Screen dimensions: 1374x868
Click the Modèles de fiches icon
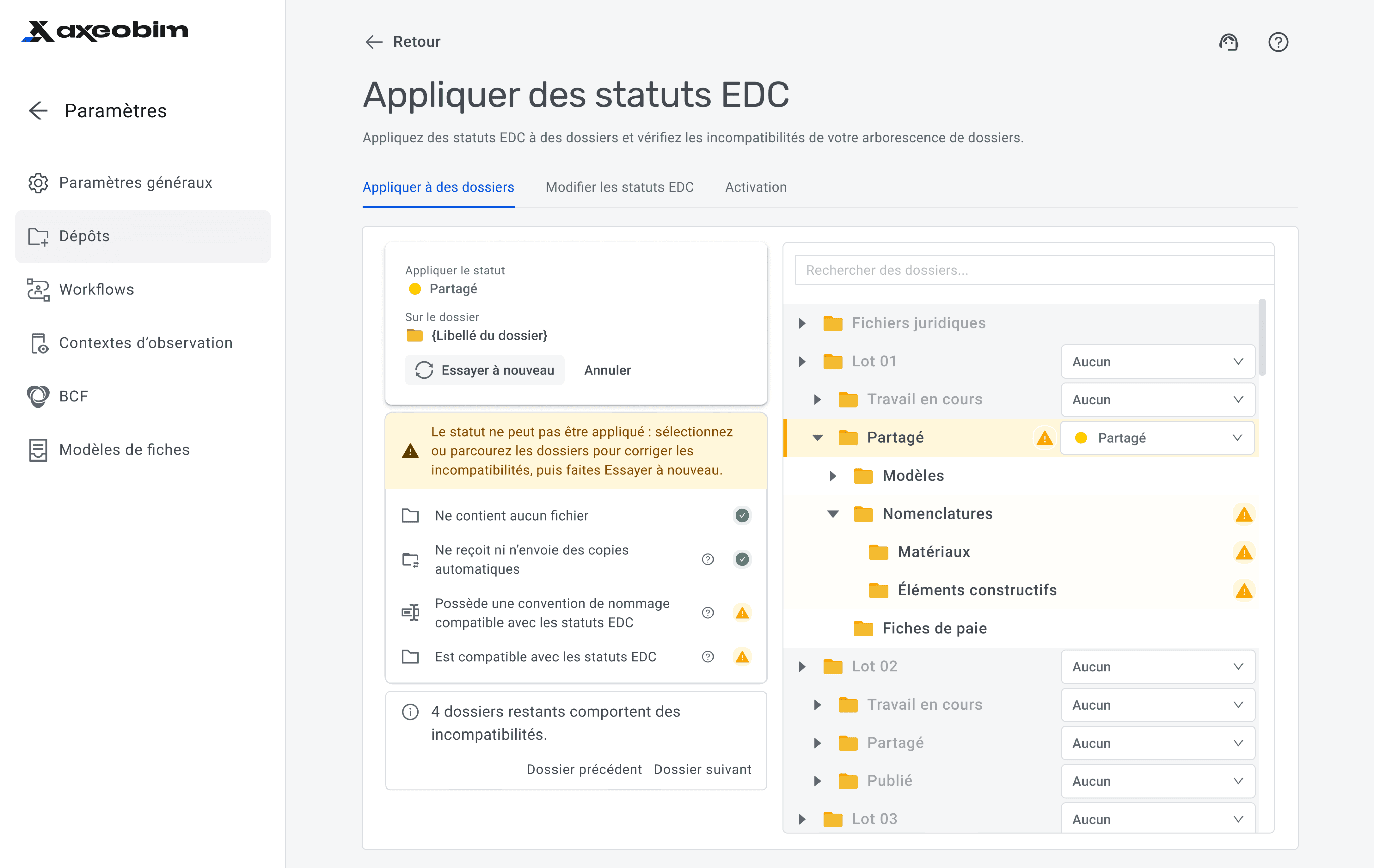point(38,450)
